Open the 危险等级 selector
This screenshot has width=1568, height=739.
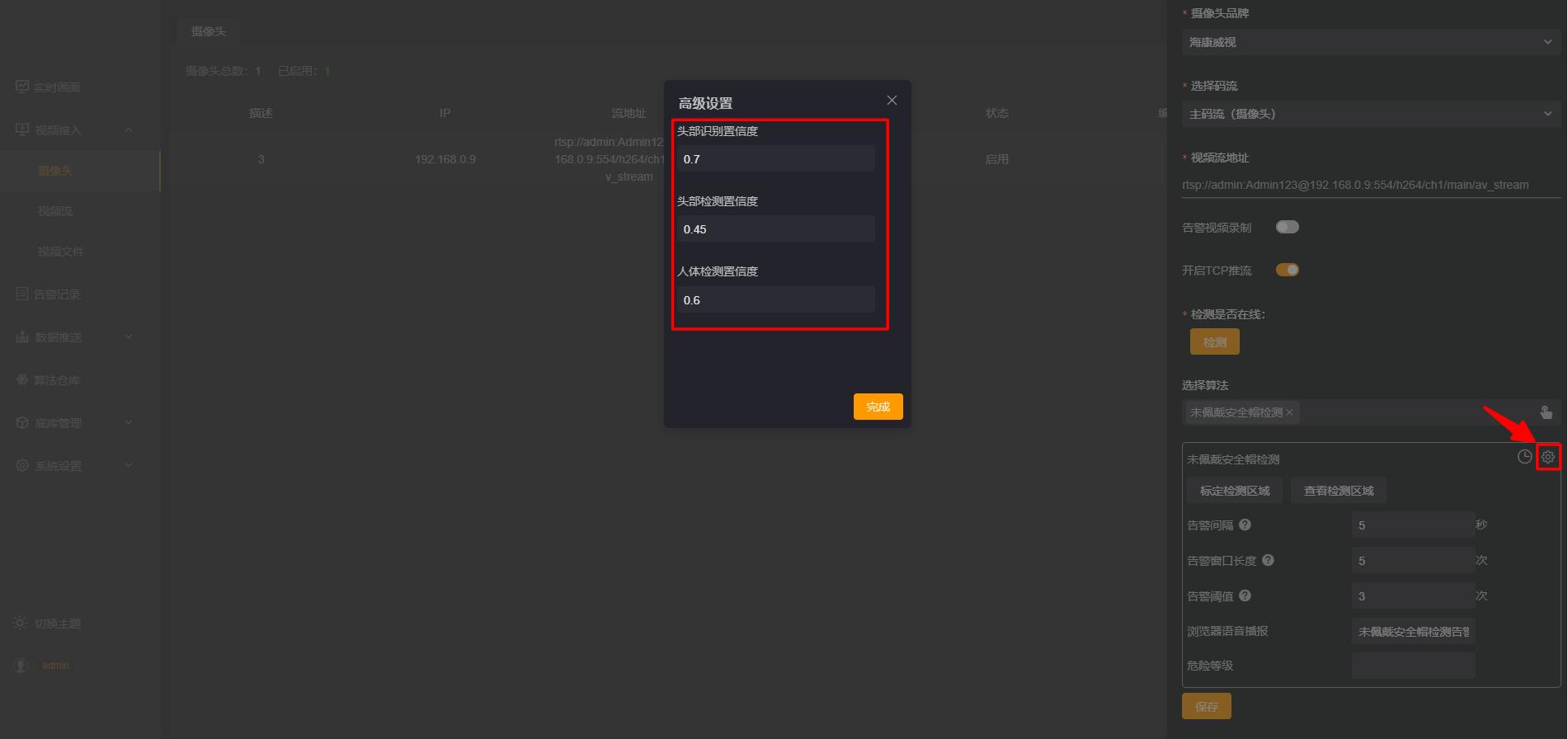1413,666
